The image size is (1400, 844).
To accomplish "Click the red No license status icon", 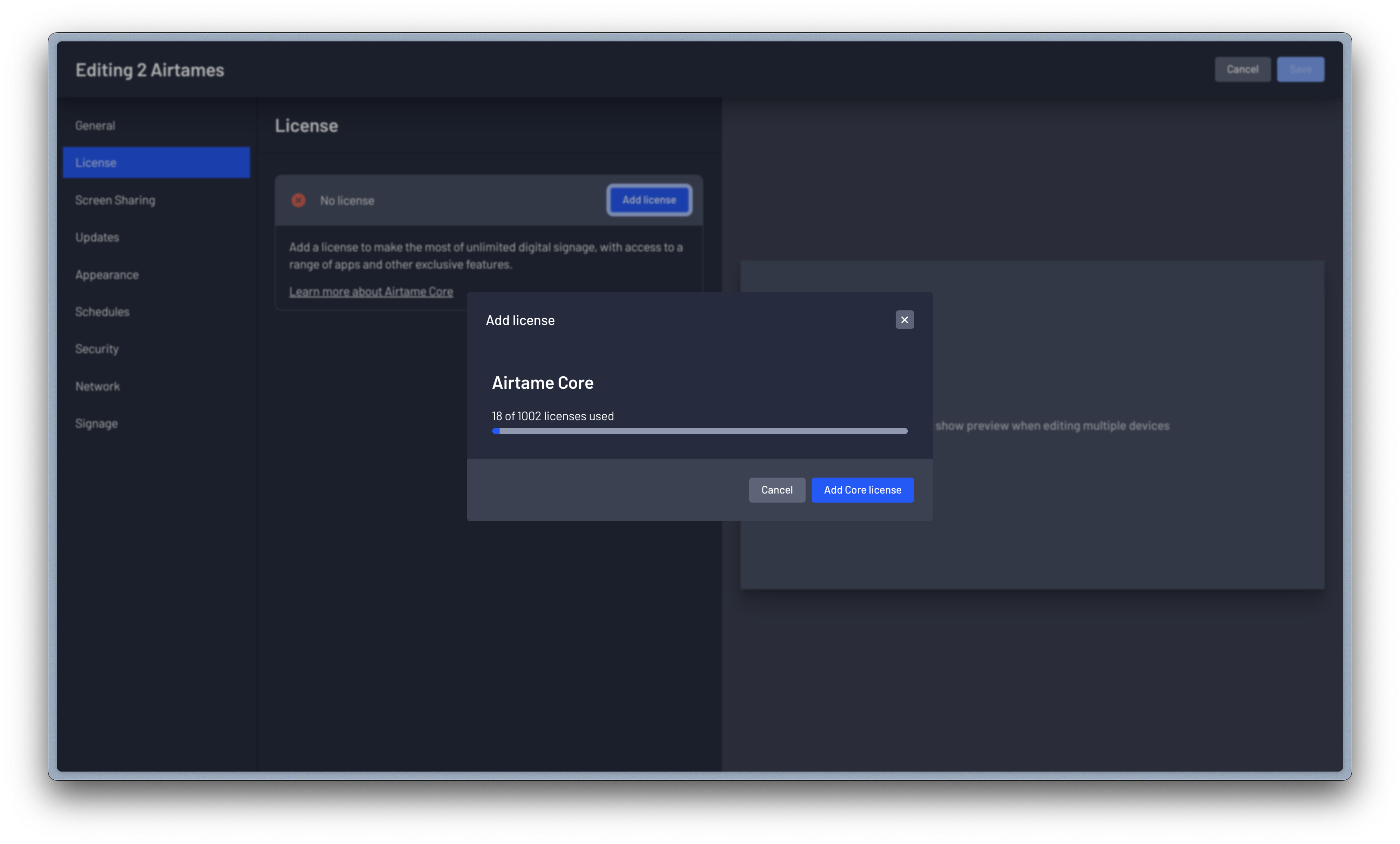I will coord(298,200).
